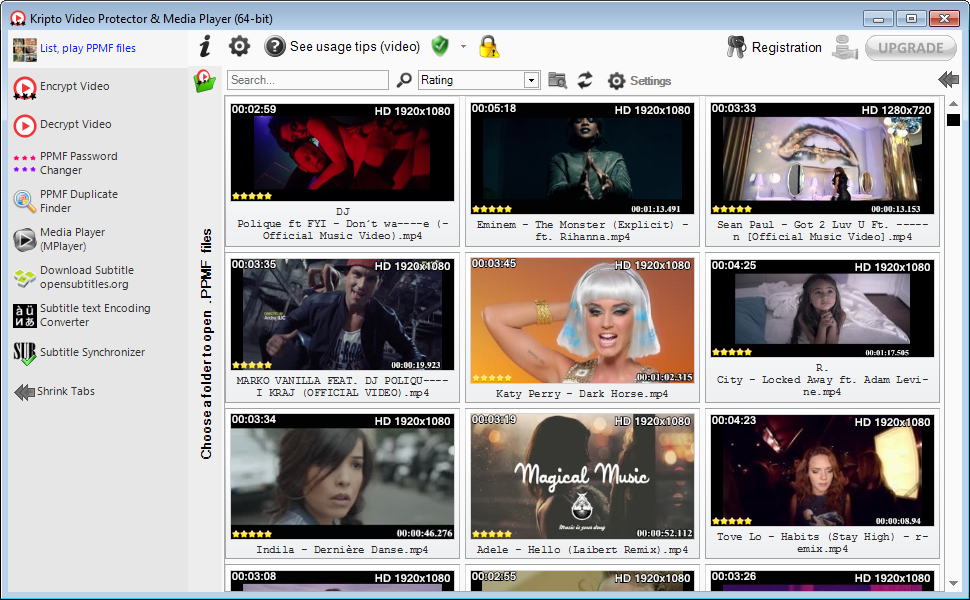This screenshot has height=600, width=970.
Task: Click the Search input field
Action: (308, 80)
